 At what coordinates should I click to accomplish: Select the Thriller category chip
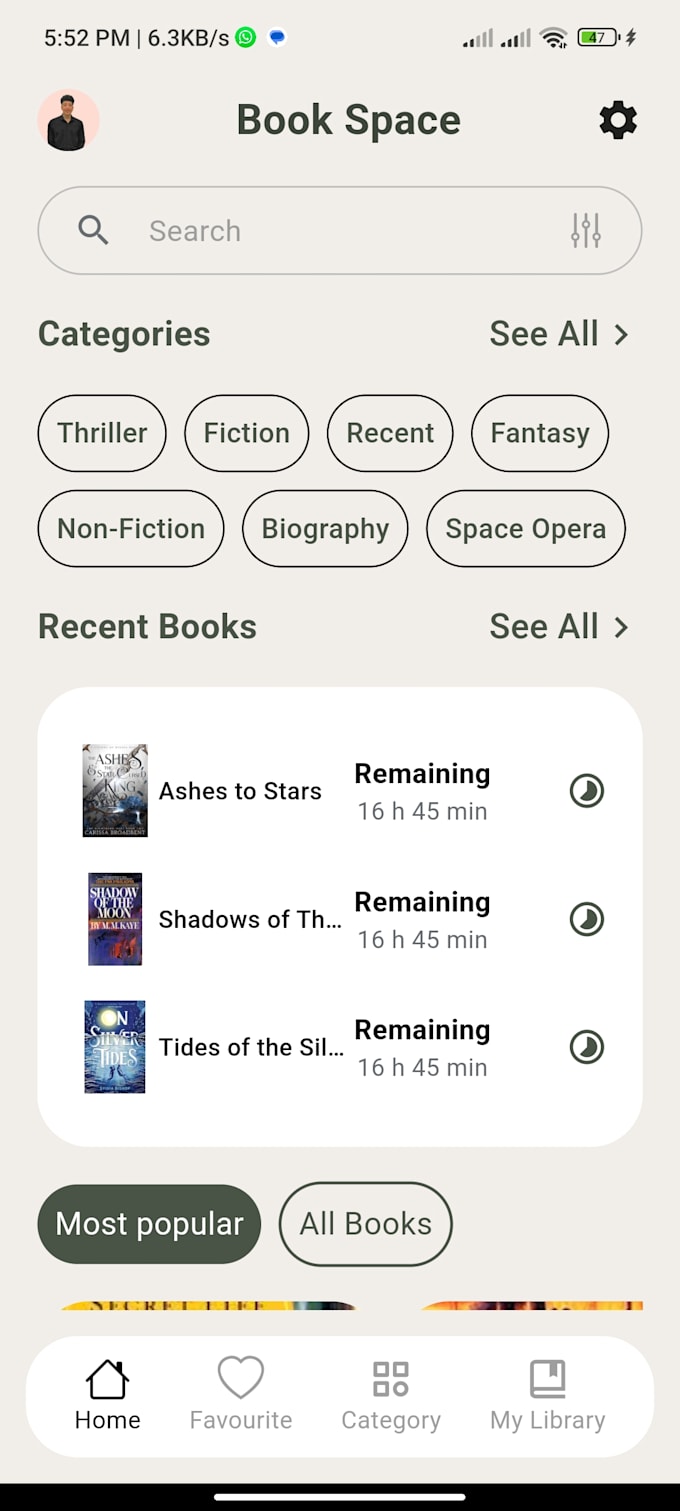[x=102, y=433]
